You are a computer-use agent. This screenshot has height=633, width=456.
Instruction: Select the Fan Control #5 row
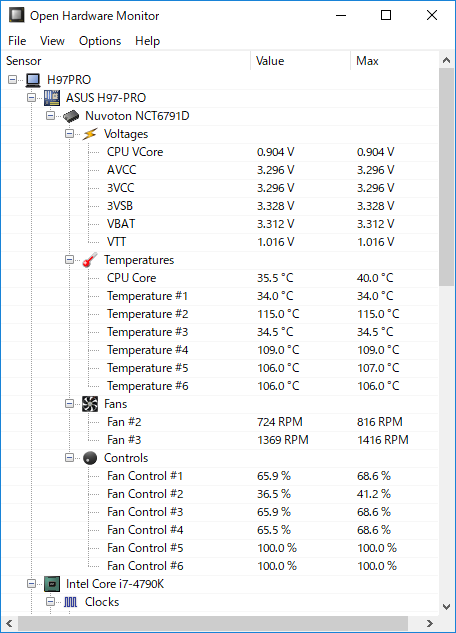pyautogui.click(x=220, y=548)
